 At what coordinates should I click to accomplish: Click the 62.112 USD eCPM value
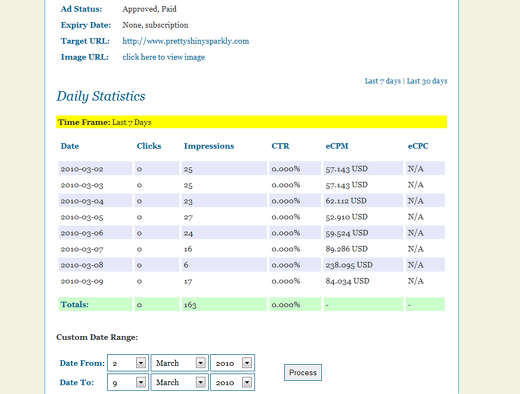[346, 201]
